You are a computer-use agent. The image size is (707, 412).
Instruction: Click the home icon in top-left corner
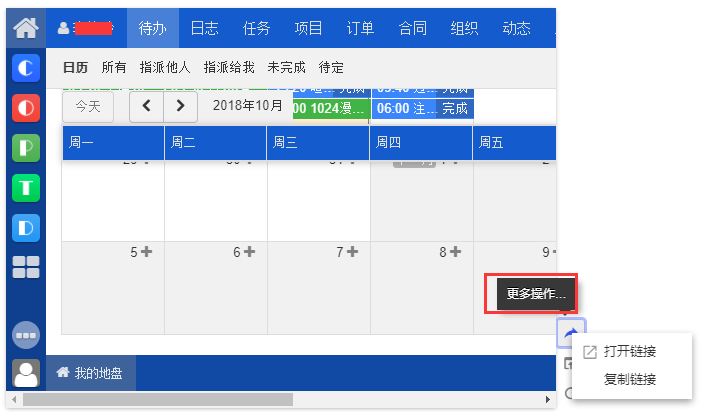click(26, 28)
